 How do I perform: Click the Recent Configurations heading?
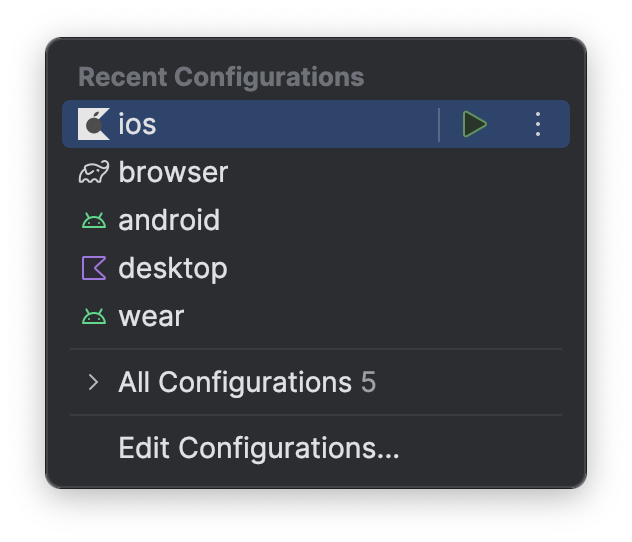point(221,77)
